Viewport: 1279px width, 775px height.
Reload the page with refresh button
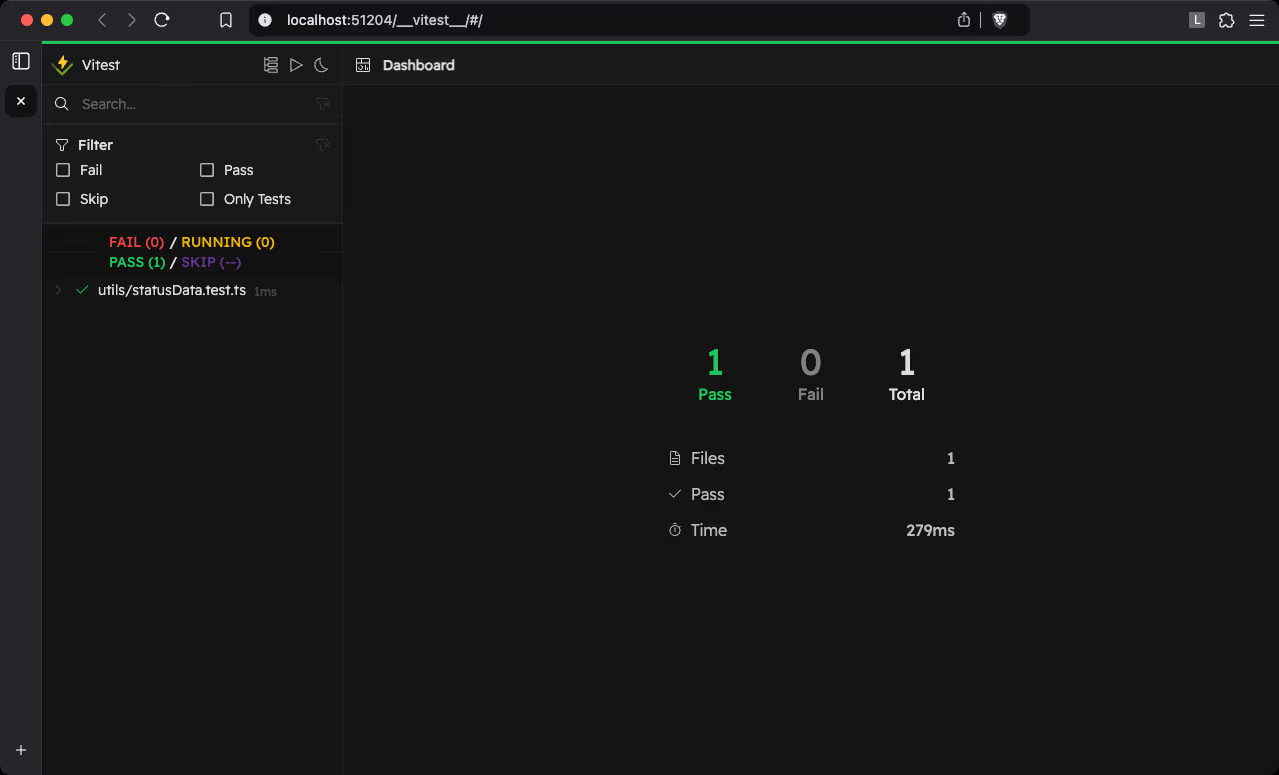click(162, 20)
